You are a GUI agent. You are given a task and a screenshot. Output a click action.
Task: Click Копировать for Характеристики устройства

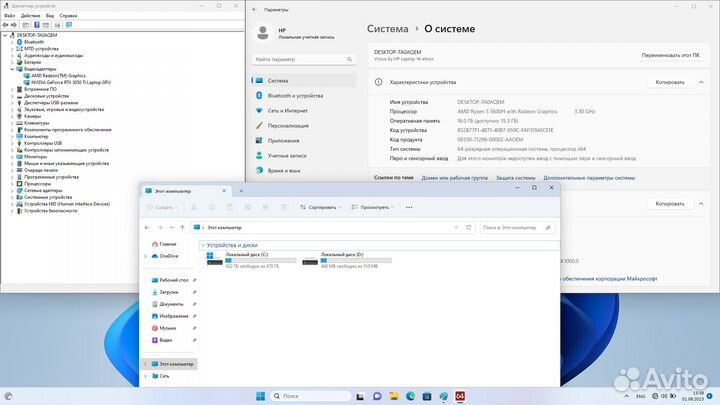[x=669, y=82]
